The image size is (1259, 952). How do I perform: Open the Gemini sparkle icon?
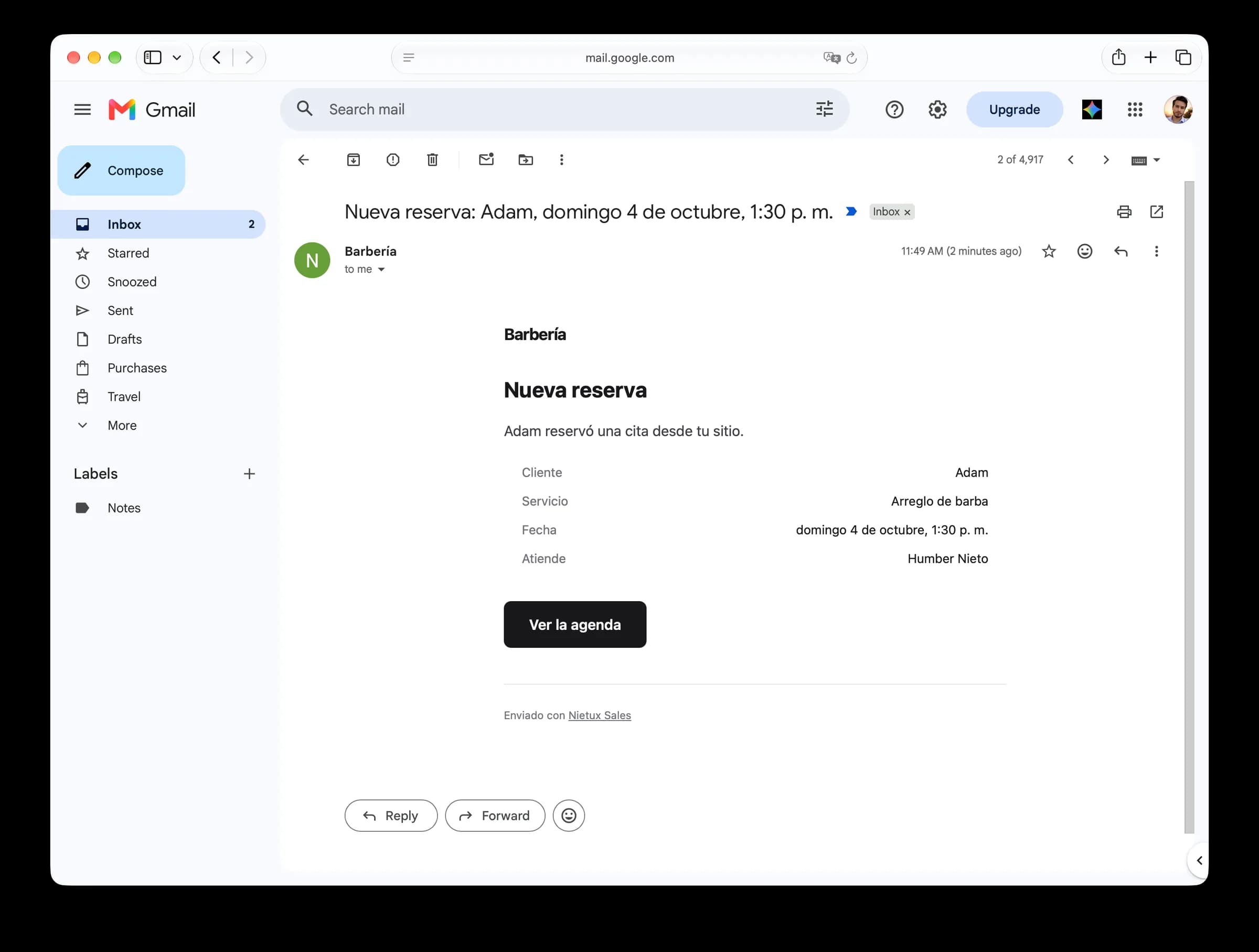pyautogui.click(x=1092, y=109)
